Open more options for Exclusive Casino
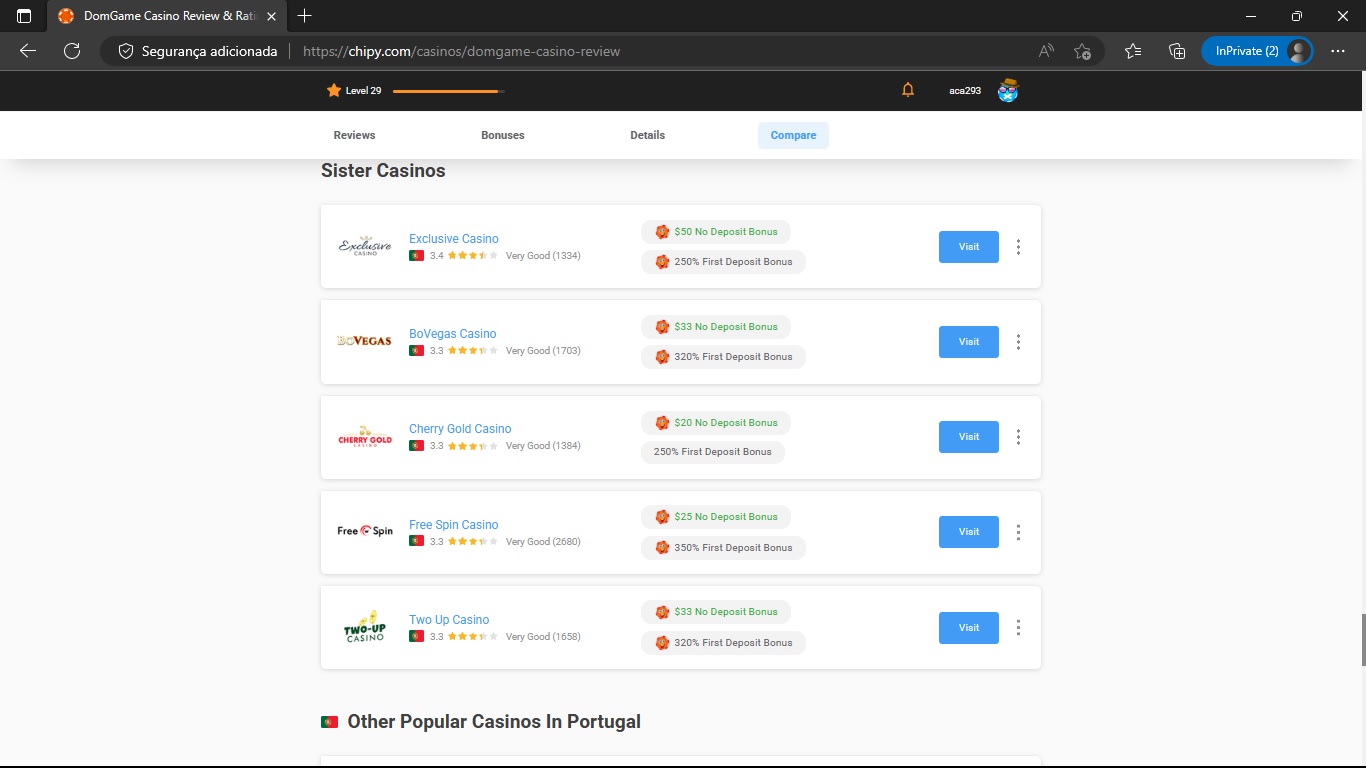 pos(1018,247)
